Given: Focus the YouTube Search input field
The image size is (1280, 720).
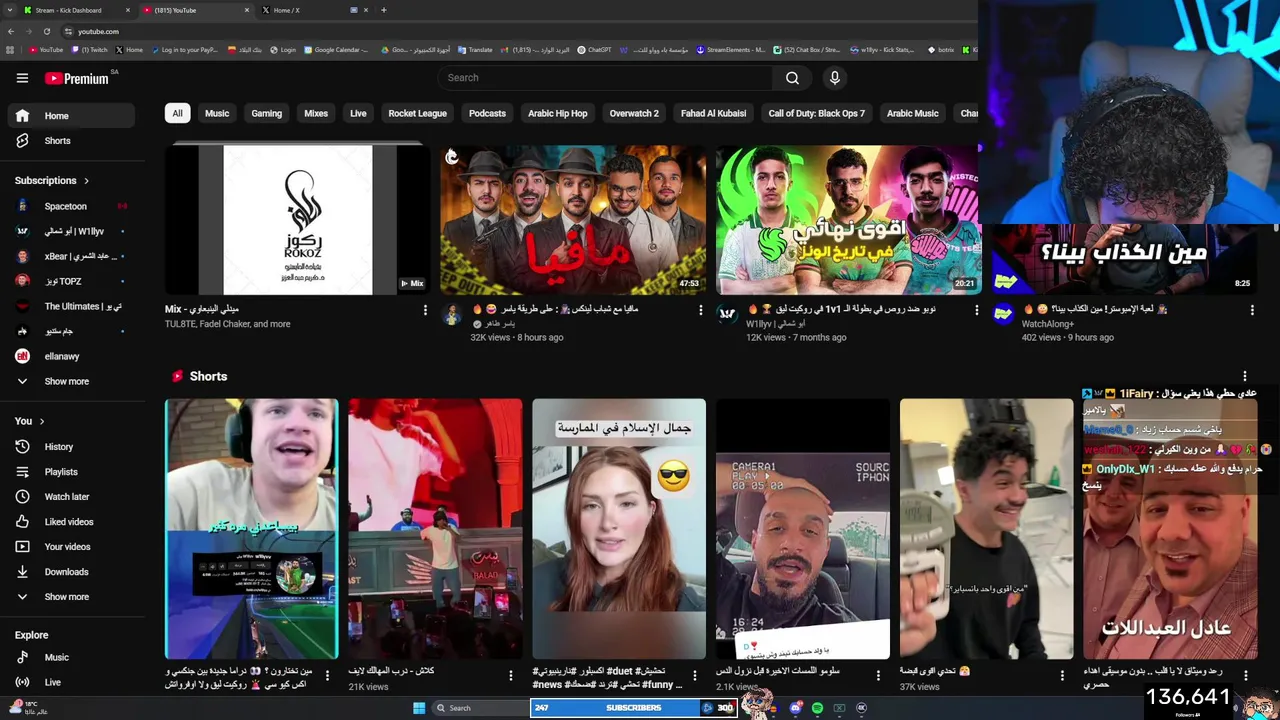Looking at the screenshot, I should [x=605, y=78].
